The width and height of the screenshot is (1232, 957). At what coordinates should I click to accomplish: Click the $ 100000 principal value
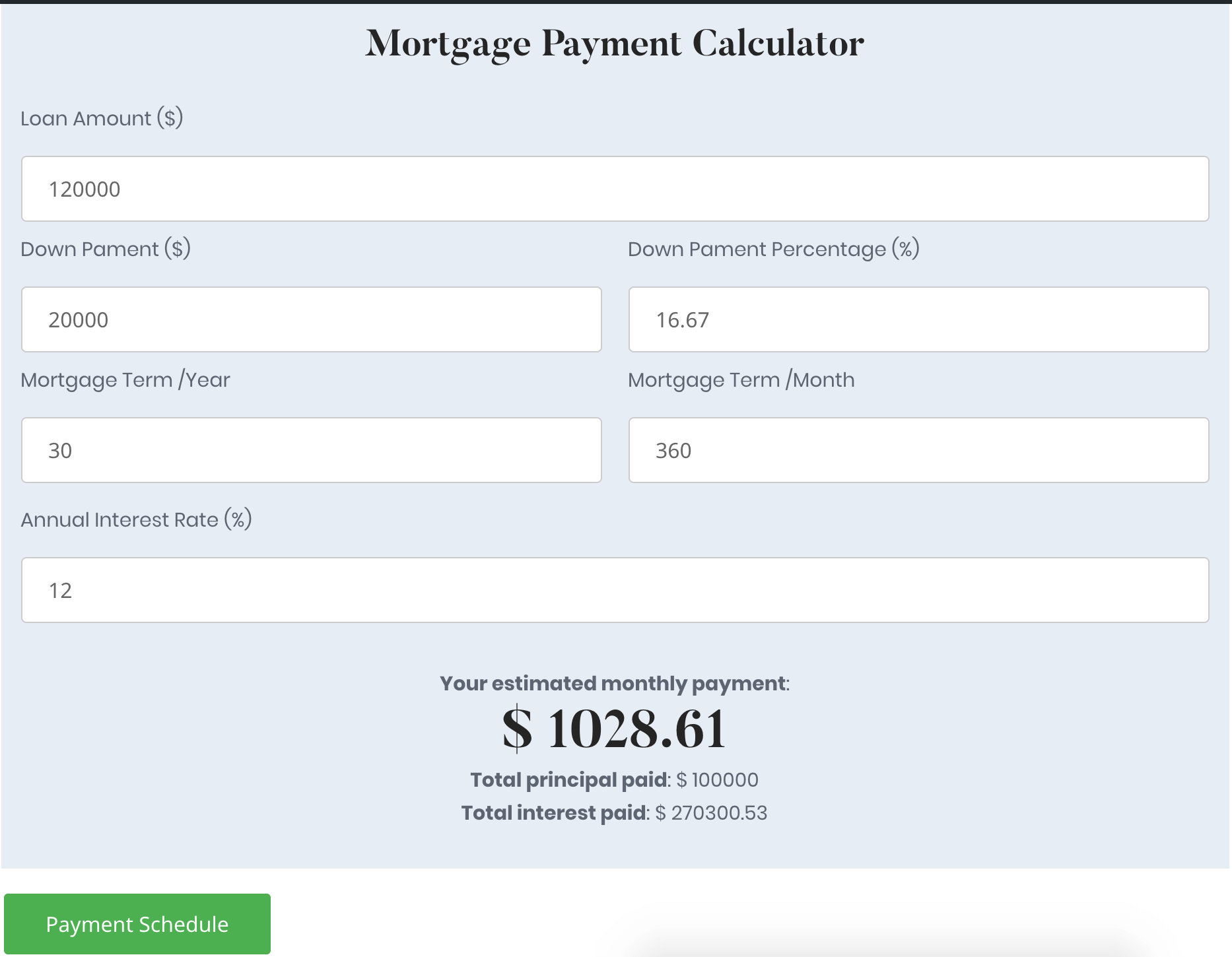tap(718, 779)
